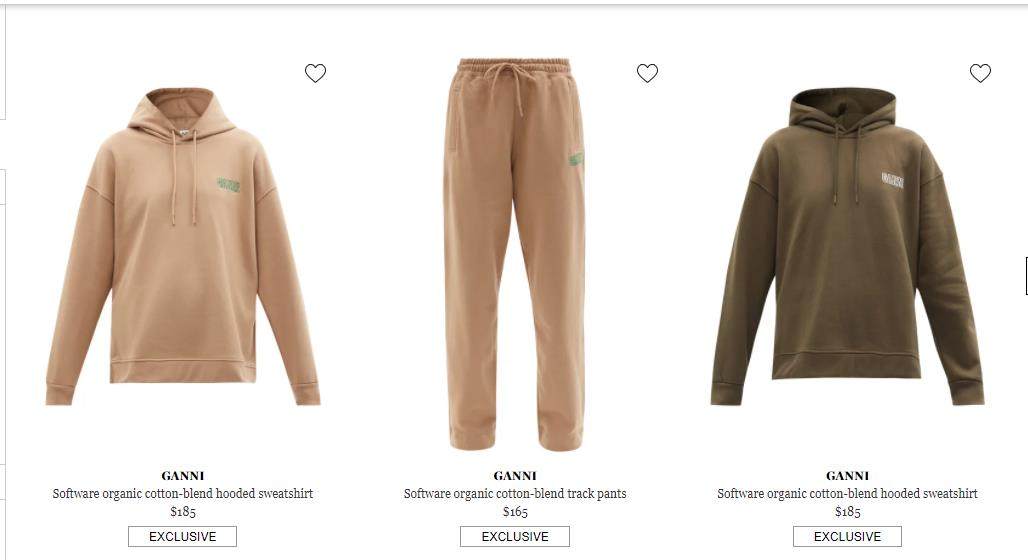Click white logo on olive hoodie chest
The width and height of the screenshot is (1028, 560).
click(x=893, y=180)
